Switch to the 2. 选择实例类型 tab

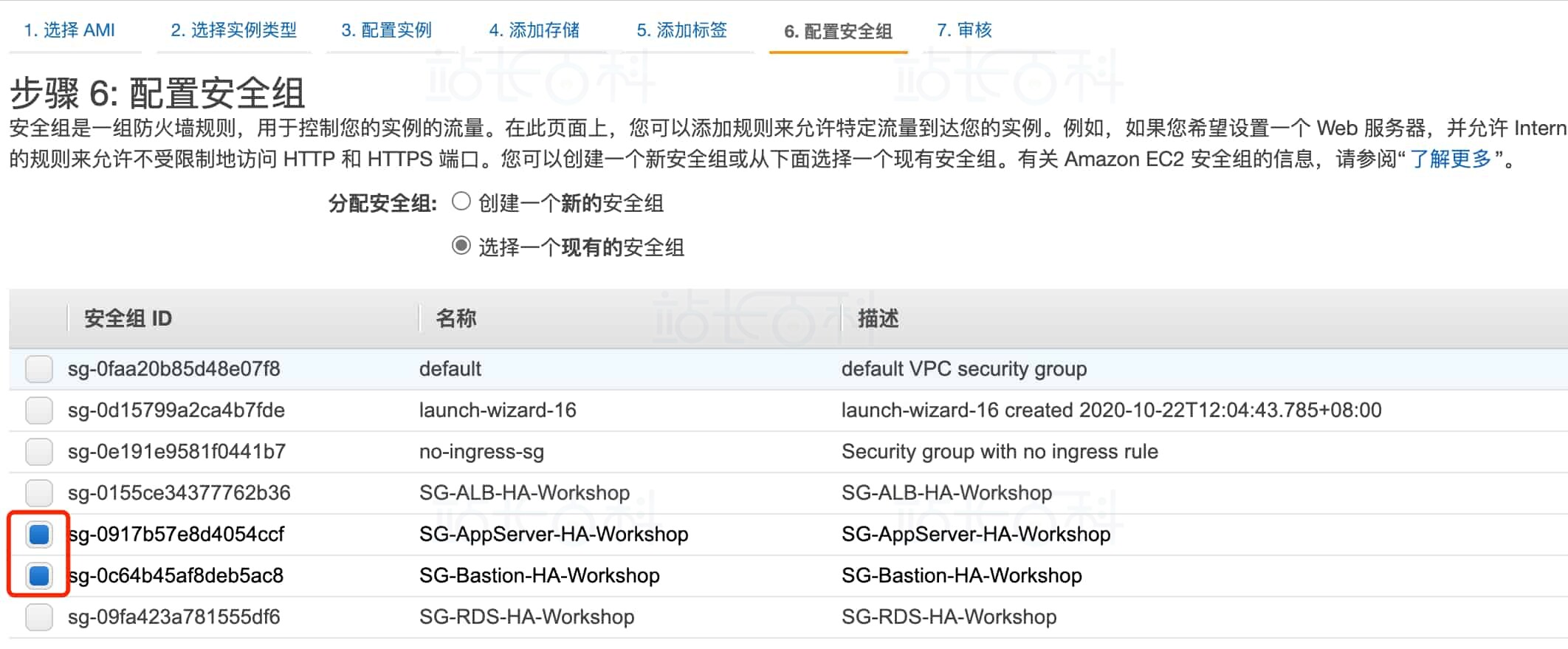[233, 30]
